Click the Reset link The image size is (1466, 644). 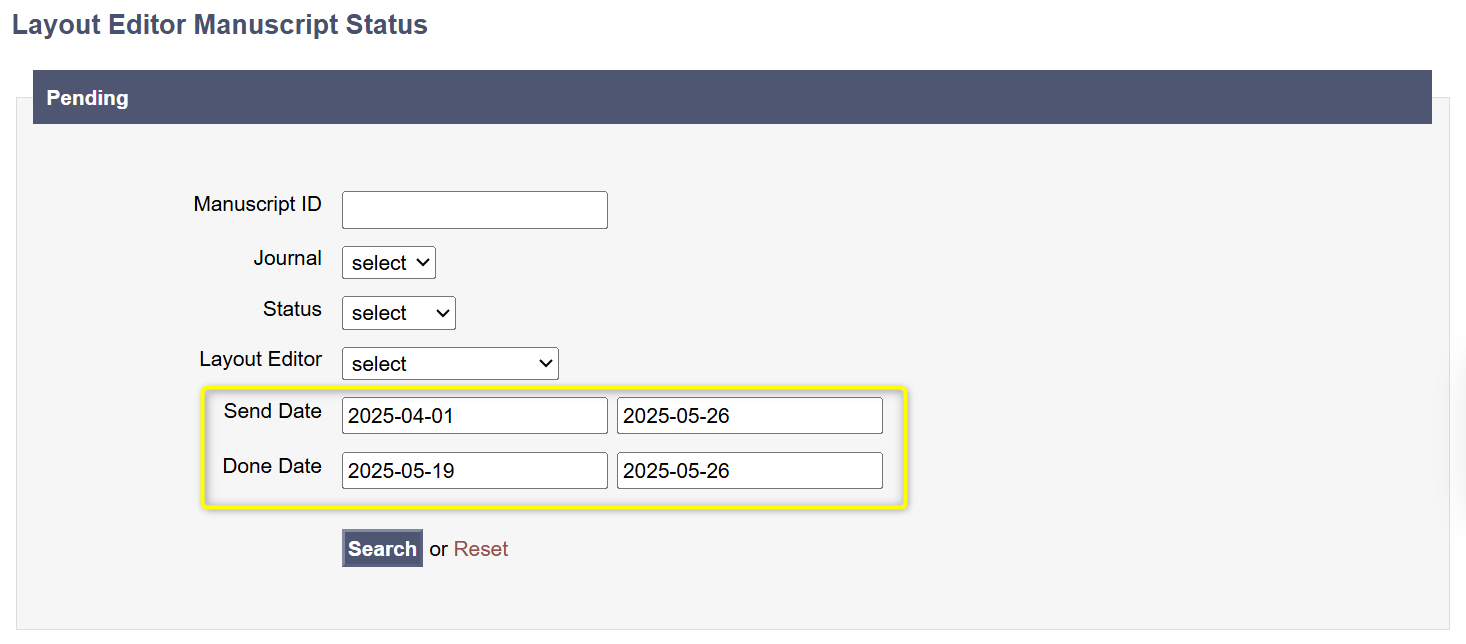click(x=481, y=549)
